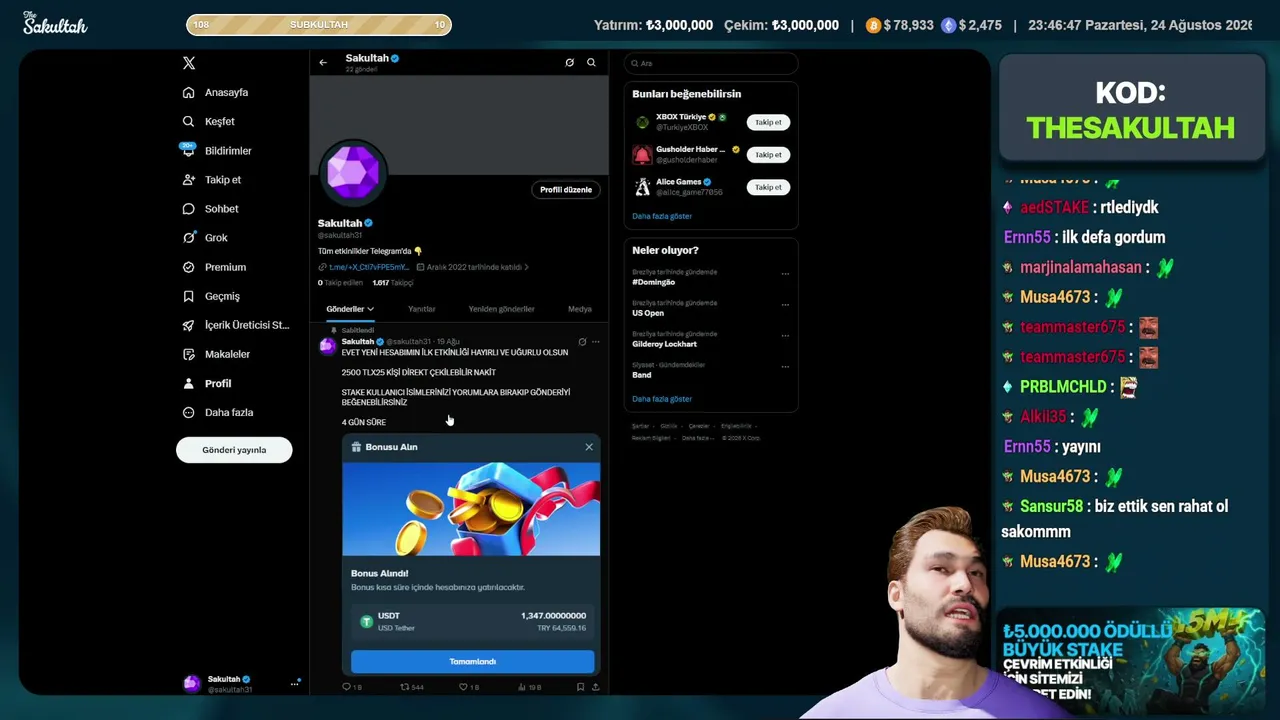Viewport: 1280px width, 720px height.
Task: Click the Ara search field
Action: click(711, 63)
